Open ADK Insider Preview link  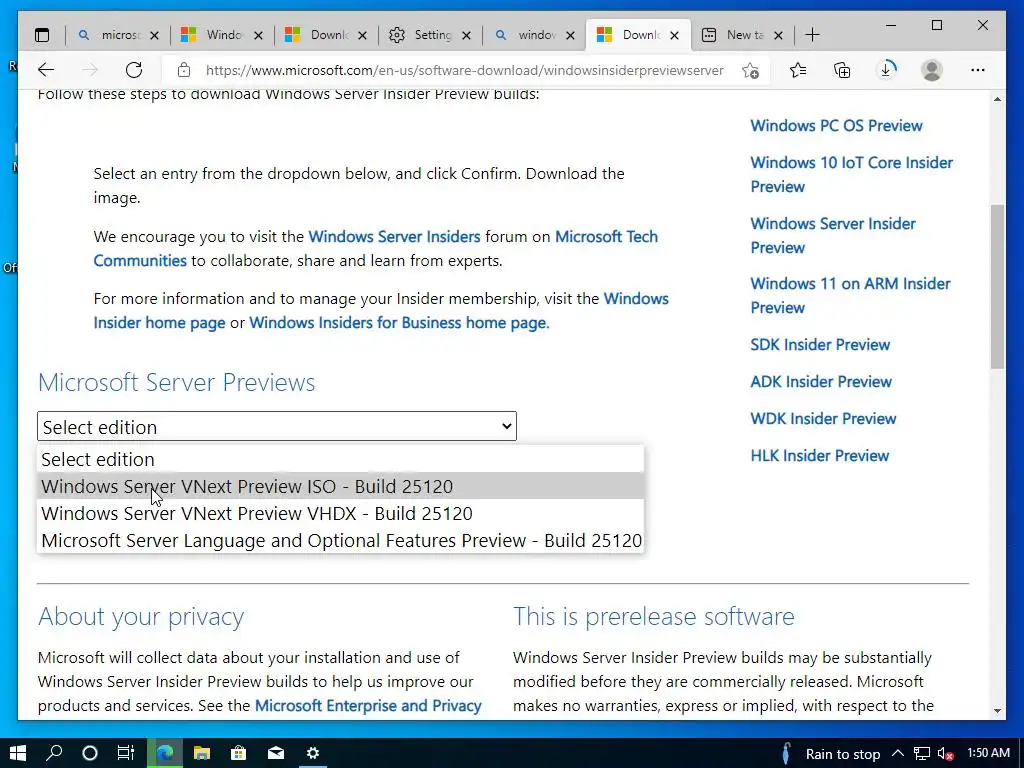(821, 381)
